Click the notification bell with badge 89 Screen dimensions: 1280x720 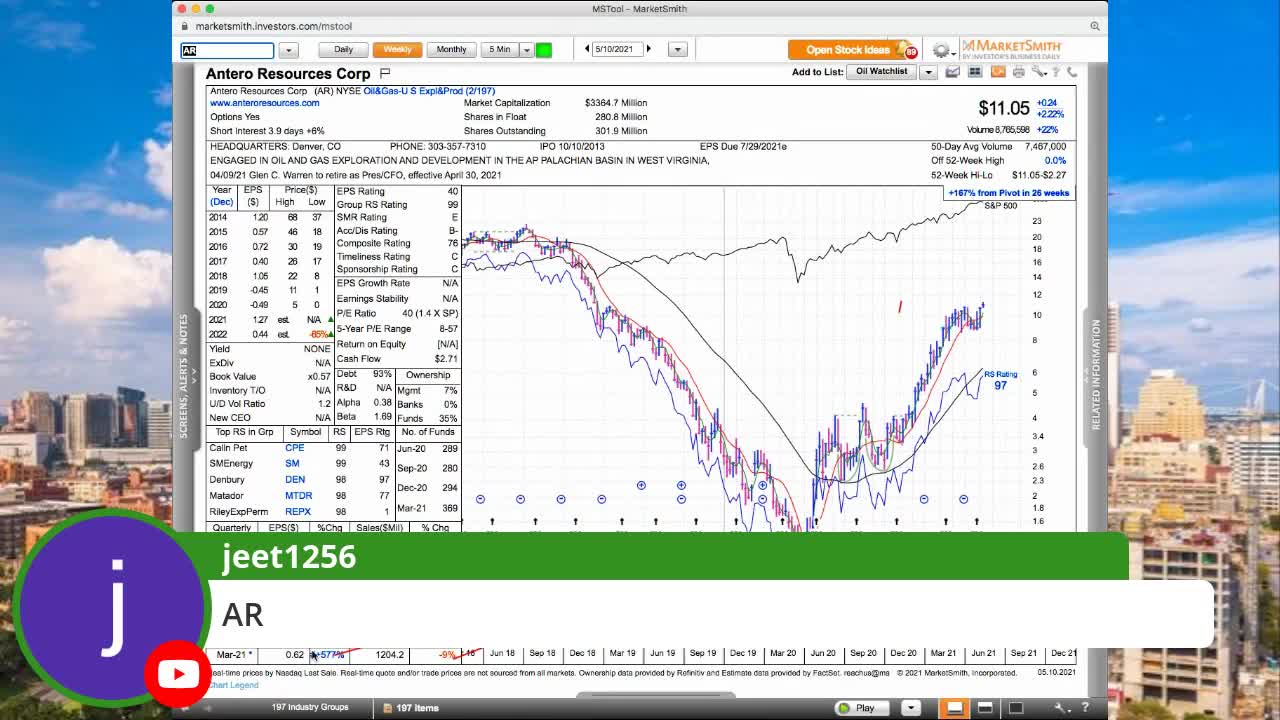click(907, 49)
